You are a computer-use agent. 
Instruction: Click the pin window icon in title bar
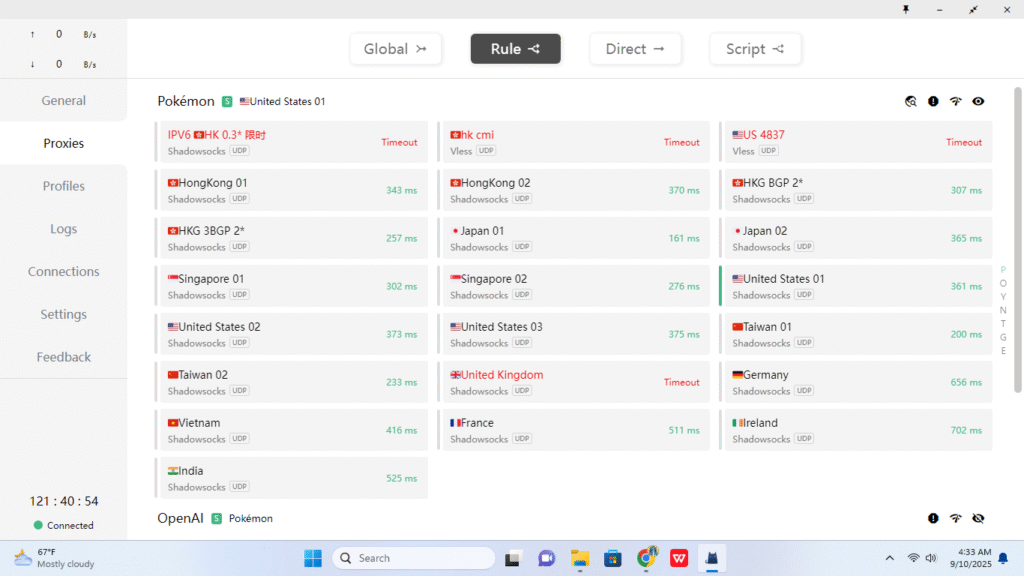[x=906, y=9]
